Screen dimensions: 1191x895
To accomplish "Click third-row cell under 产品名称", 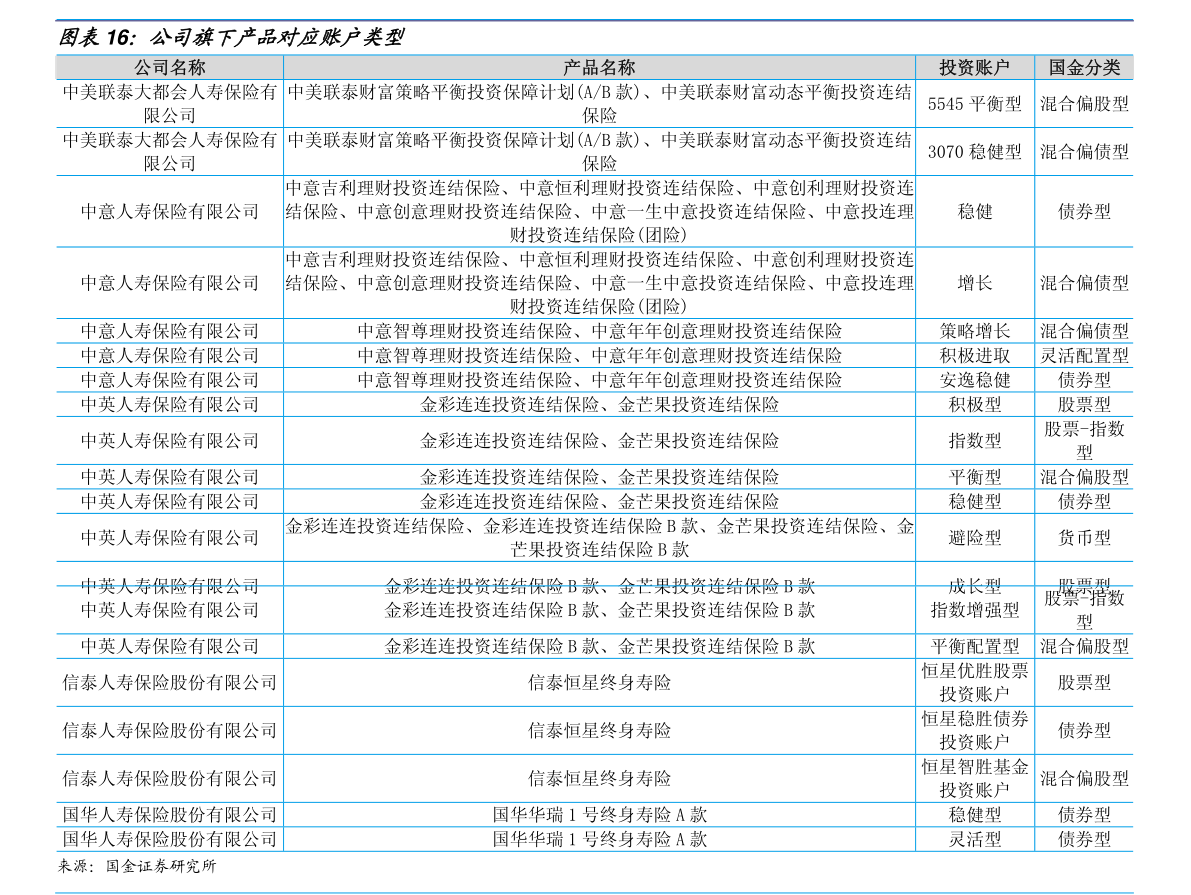I will (599, 211).
